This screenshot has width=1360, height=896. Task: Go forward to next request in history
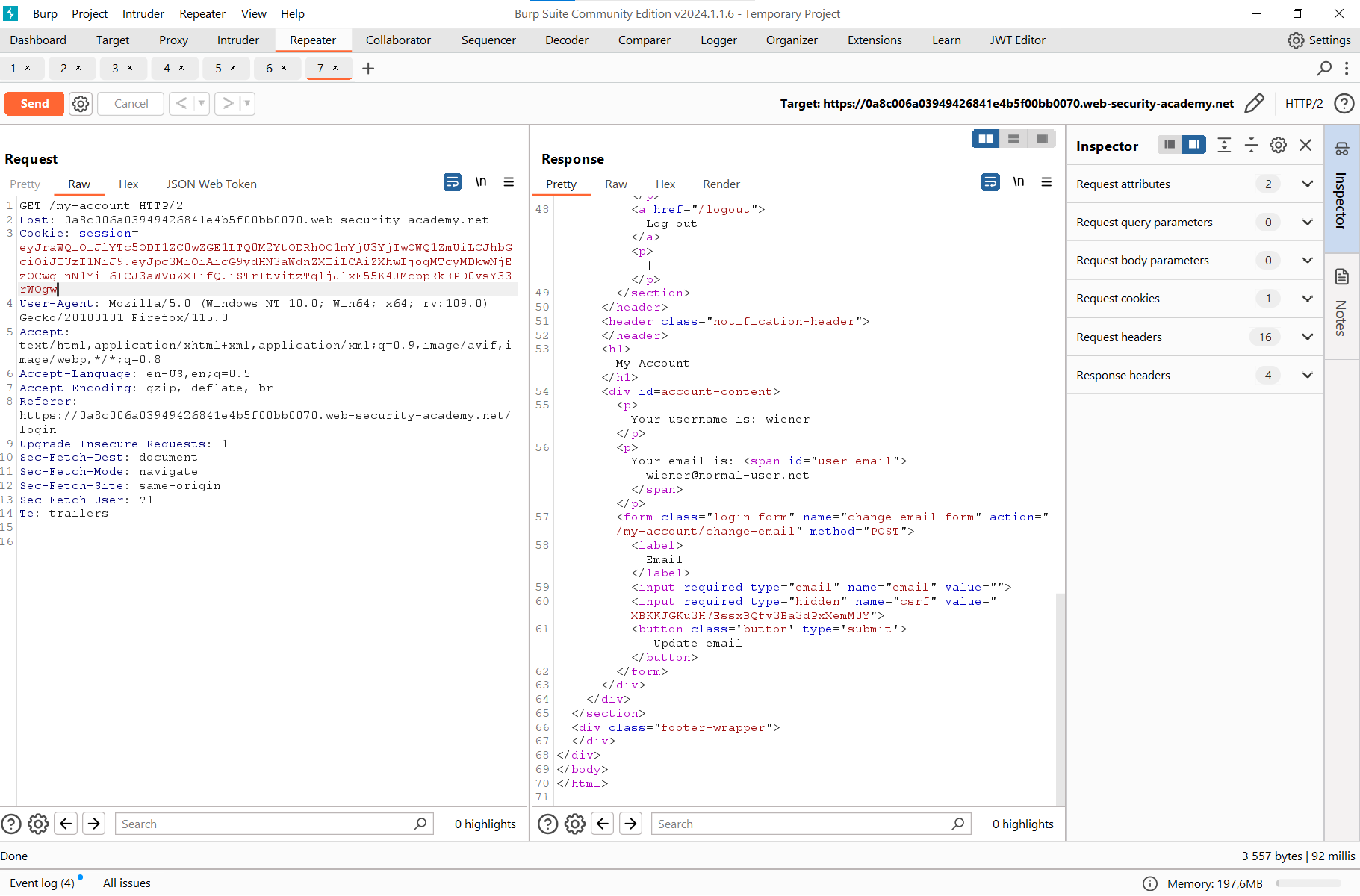pos(228,104)
